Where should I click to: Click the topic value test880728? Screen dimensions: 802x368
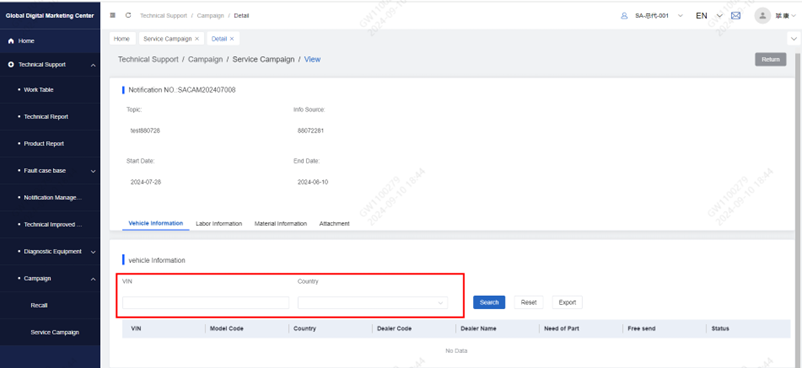click(145, 131)
